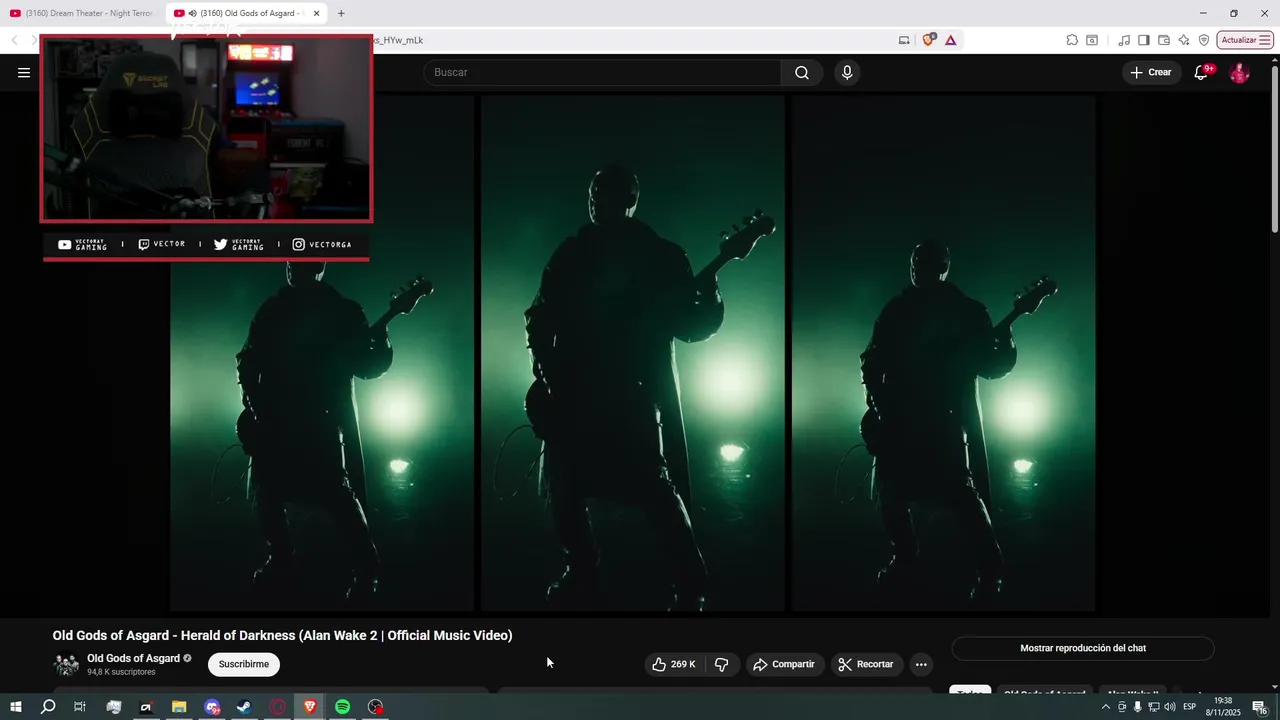Open tab search icon in toolbar

1092,40
